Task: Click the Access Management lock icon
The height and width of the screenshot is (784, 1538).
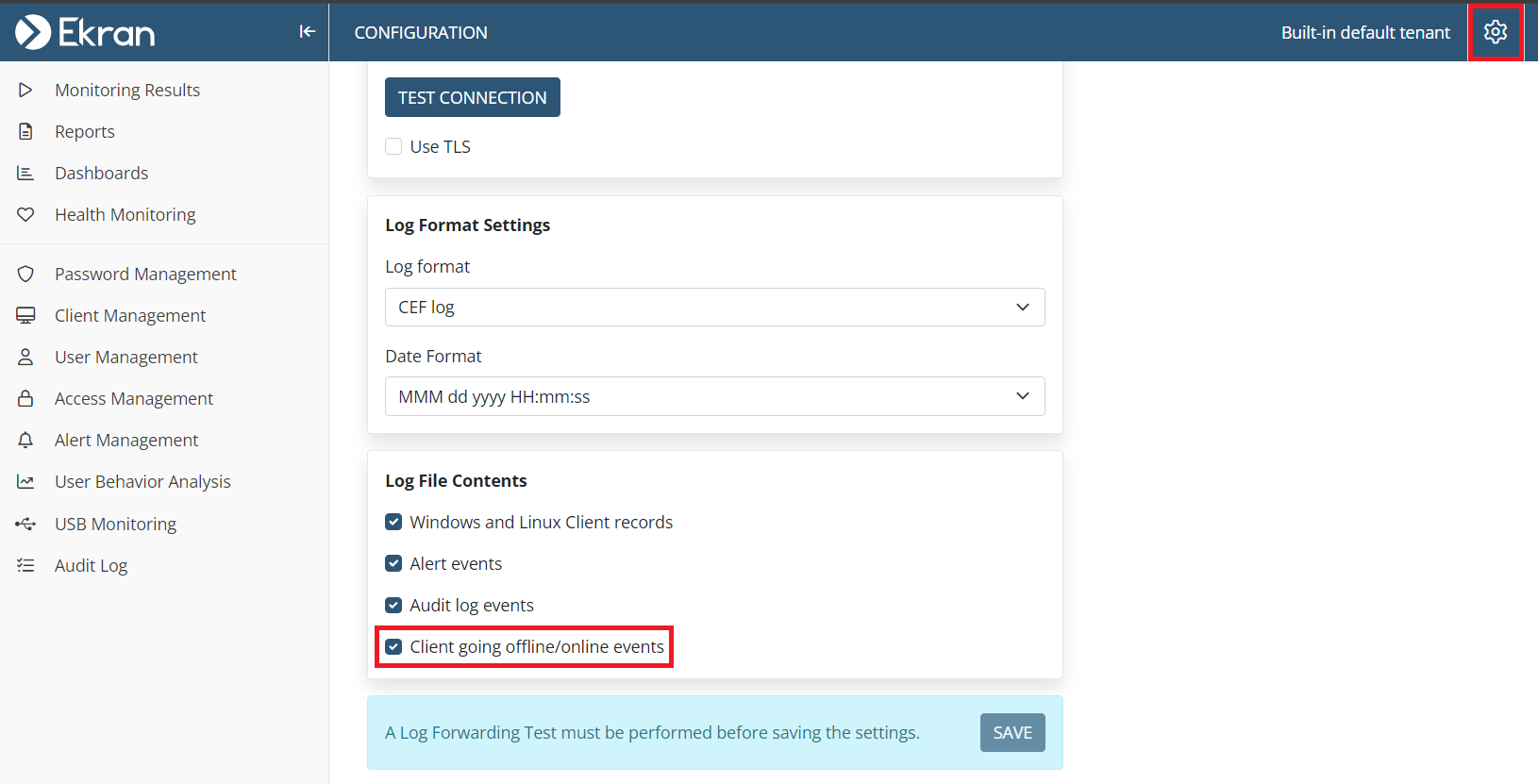Action: point(25,399)
